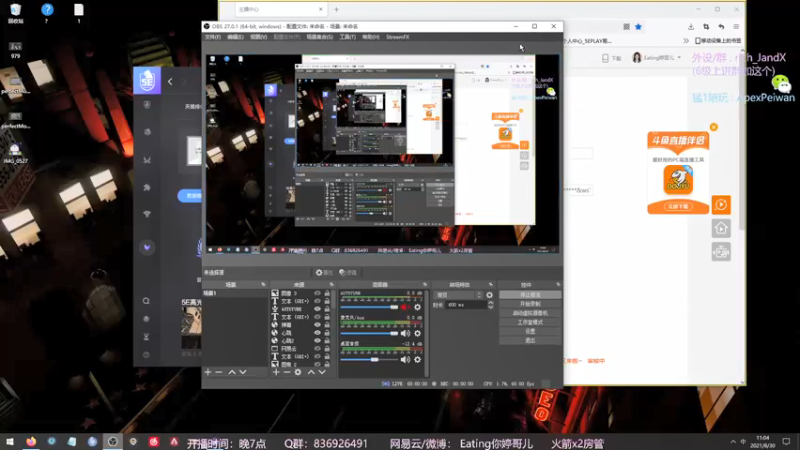
Task: Decrease transition duration stepper down arrow
Action: tap(490, 307)
